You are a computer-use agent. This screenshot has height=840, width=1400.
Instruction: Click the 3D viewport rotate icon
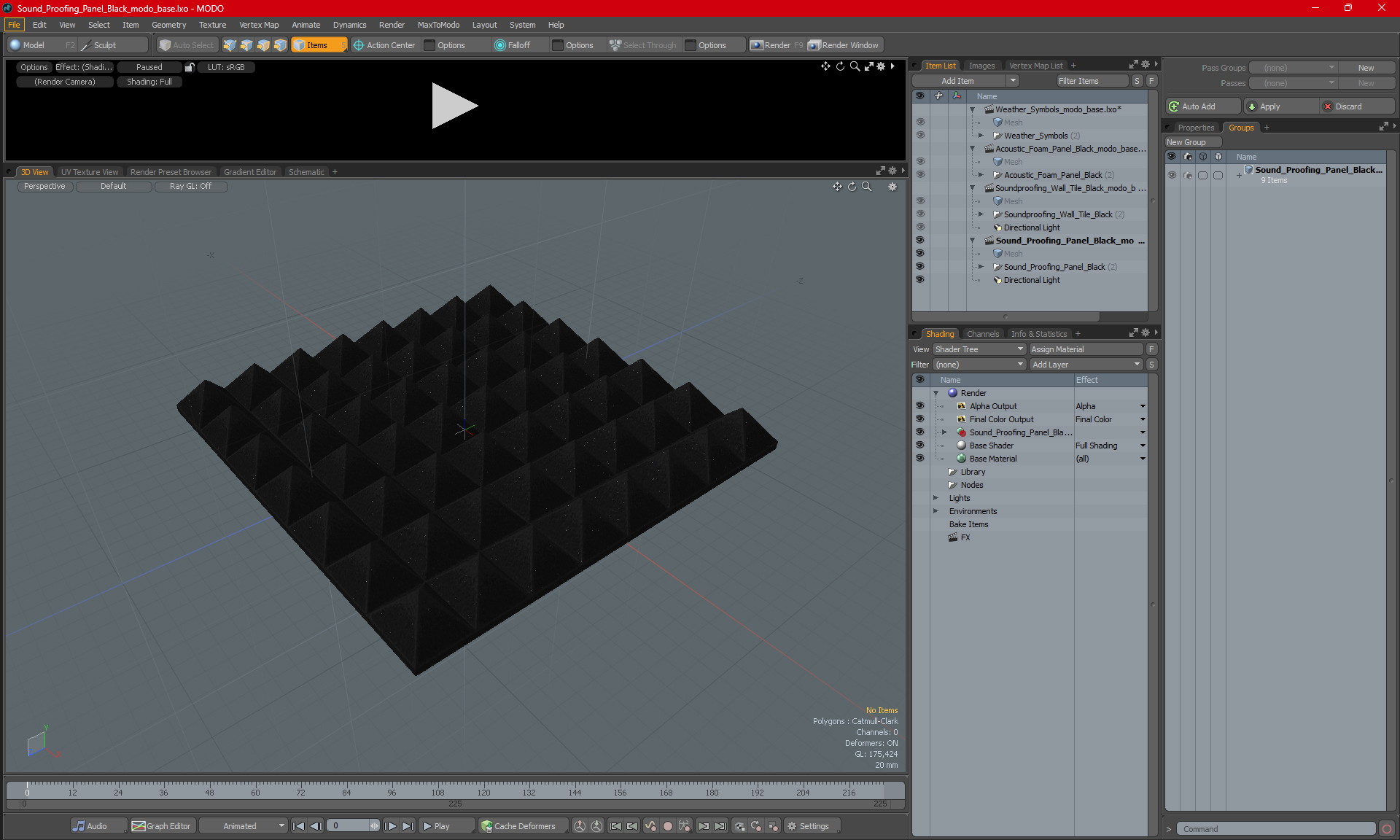[852, 187]
